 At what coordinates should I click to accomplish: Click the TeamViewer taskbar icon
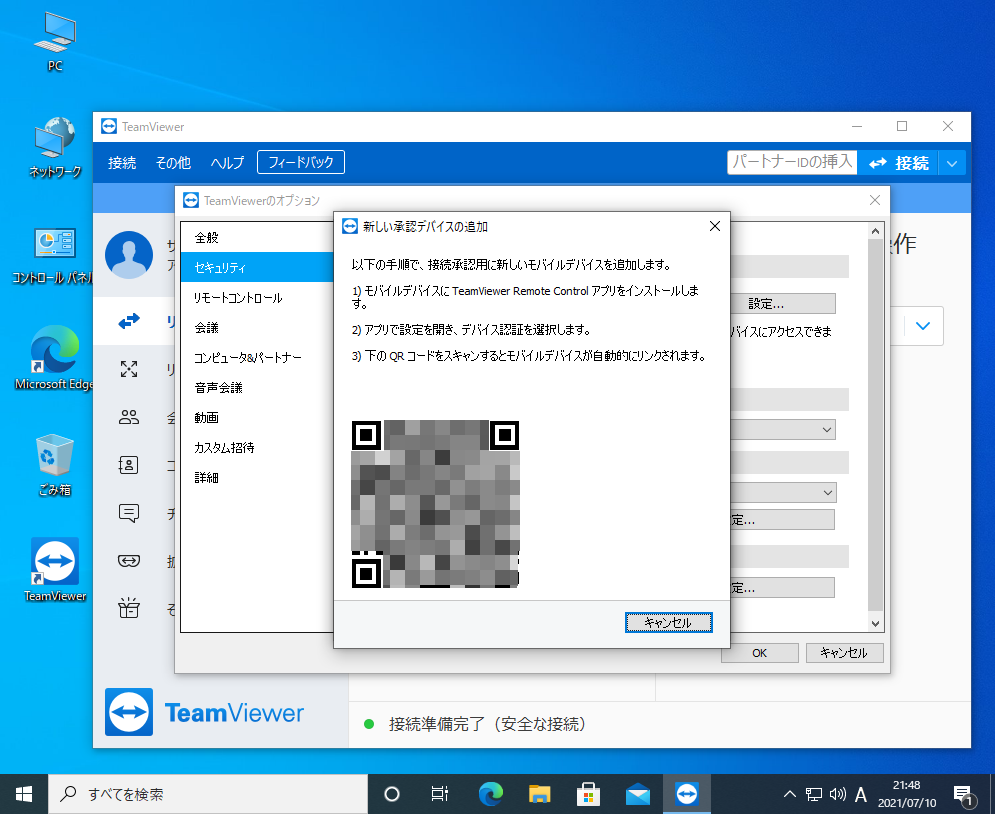(x=686, y=794)
